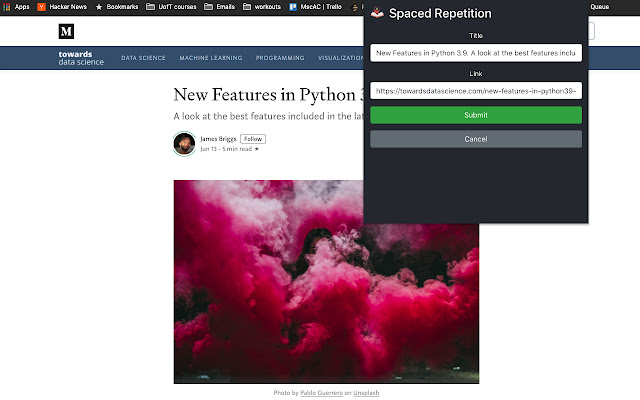Image resolution: width=640 pixels, height=400 pixels.
Task: Expand the Bookmarks folder
Action: [x=120, y=6]
